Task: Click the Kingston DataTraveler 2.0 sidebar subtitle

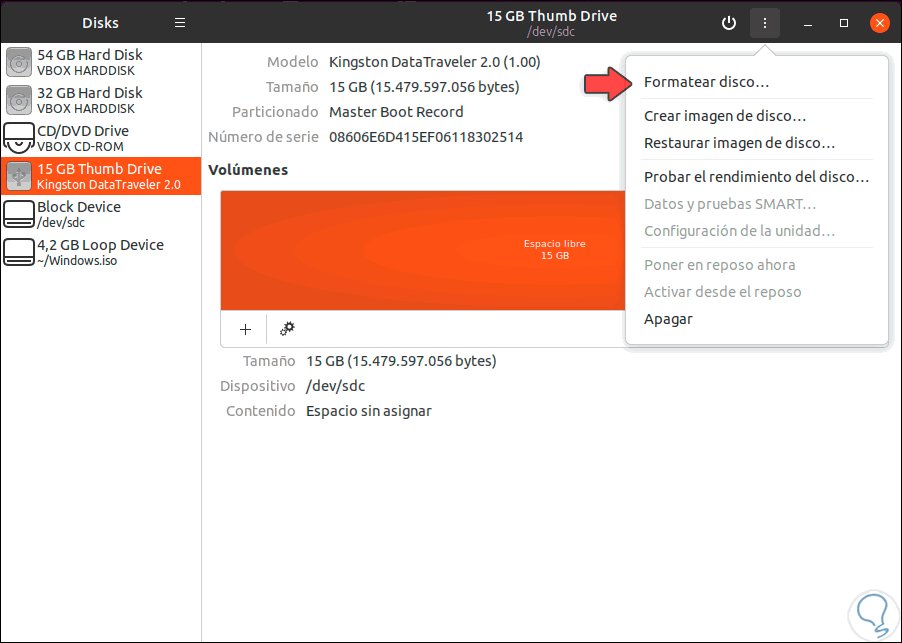Action: coord(109,185)
